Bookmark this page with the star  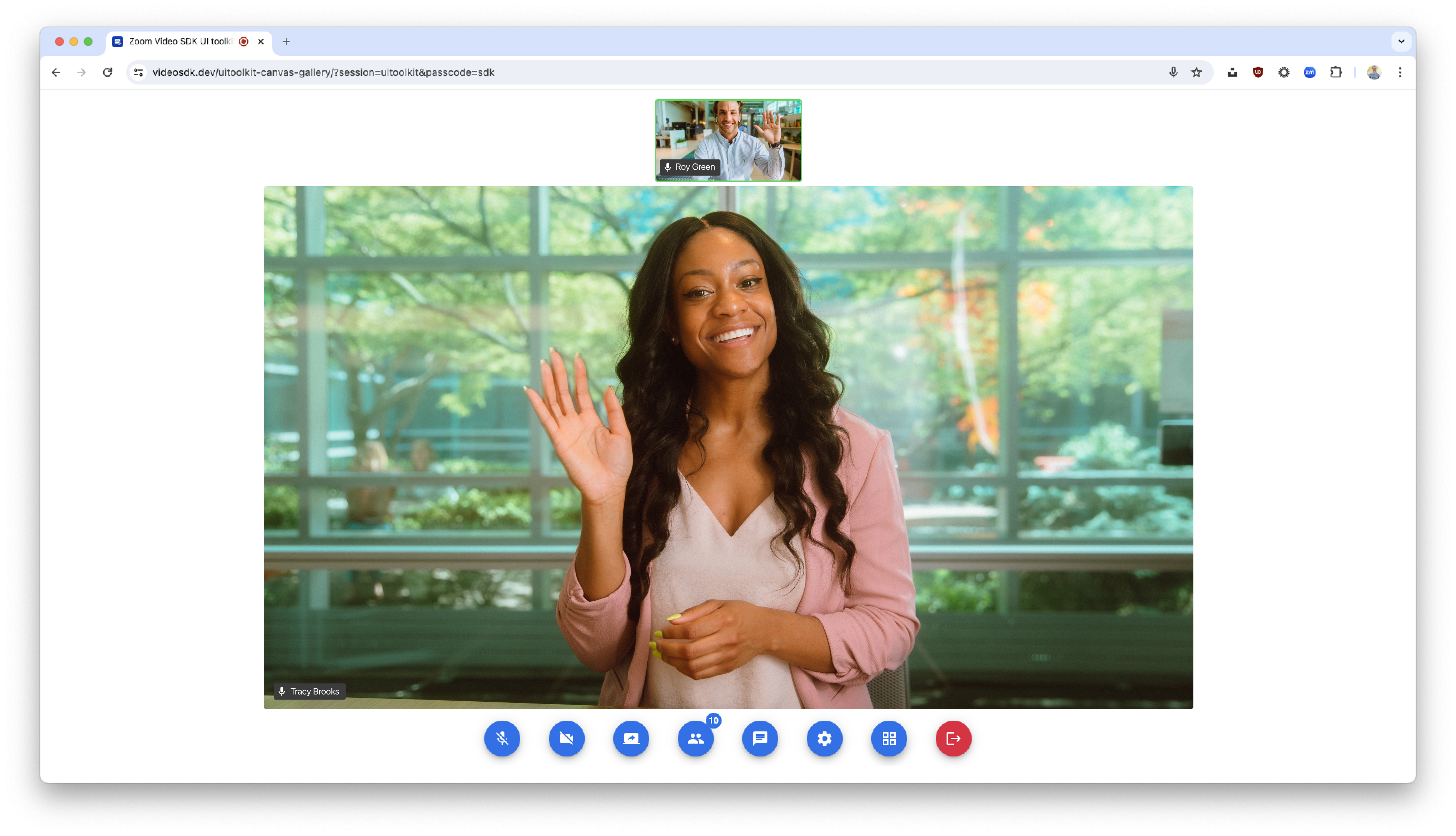pos(1197,72)
